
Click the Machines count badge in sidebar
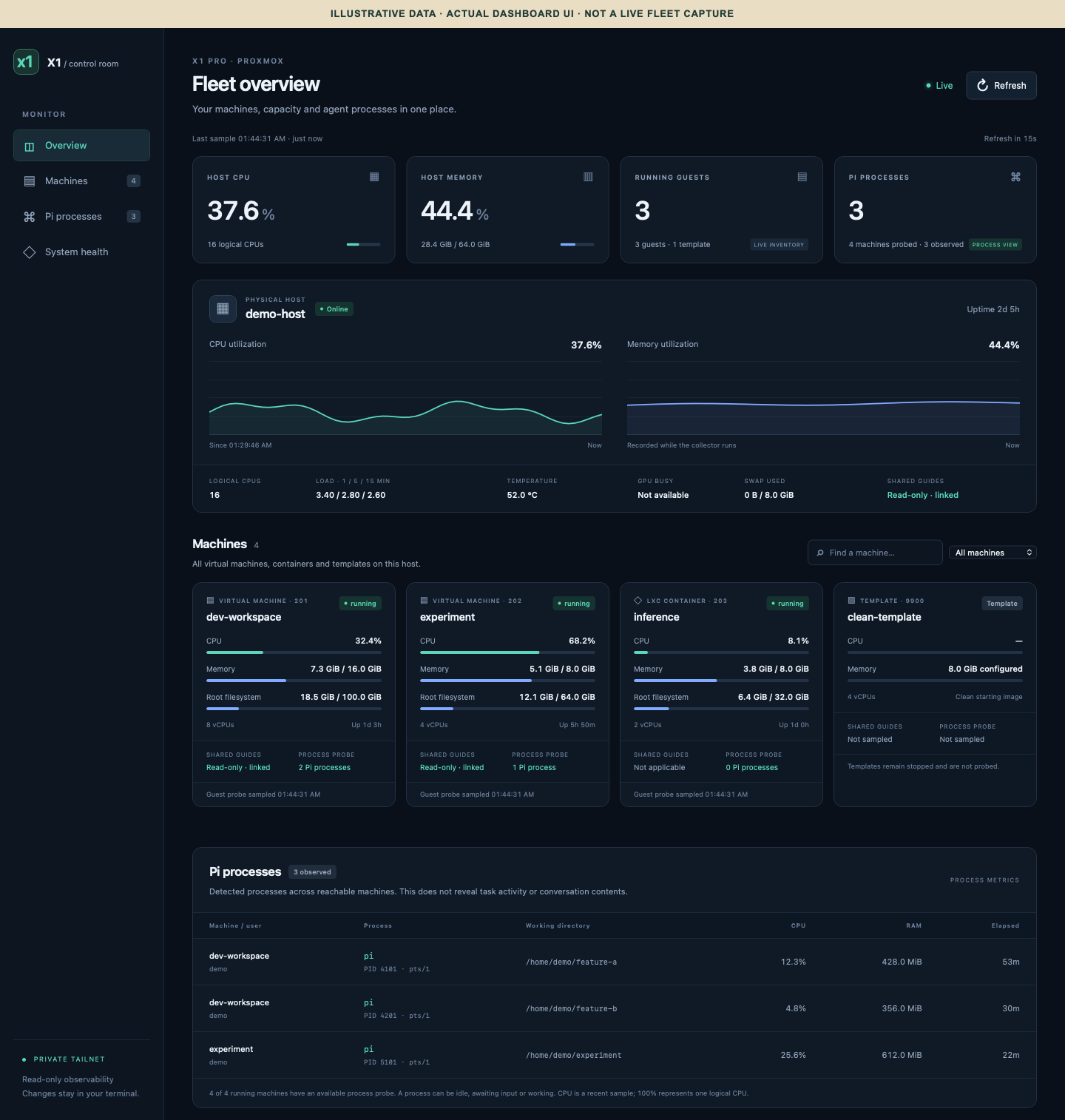[x=133, y=181]
